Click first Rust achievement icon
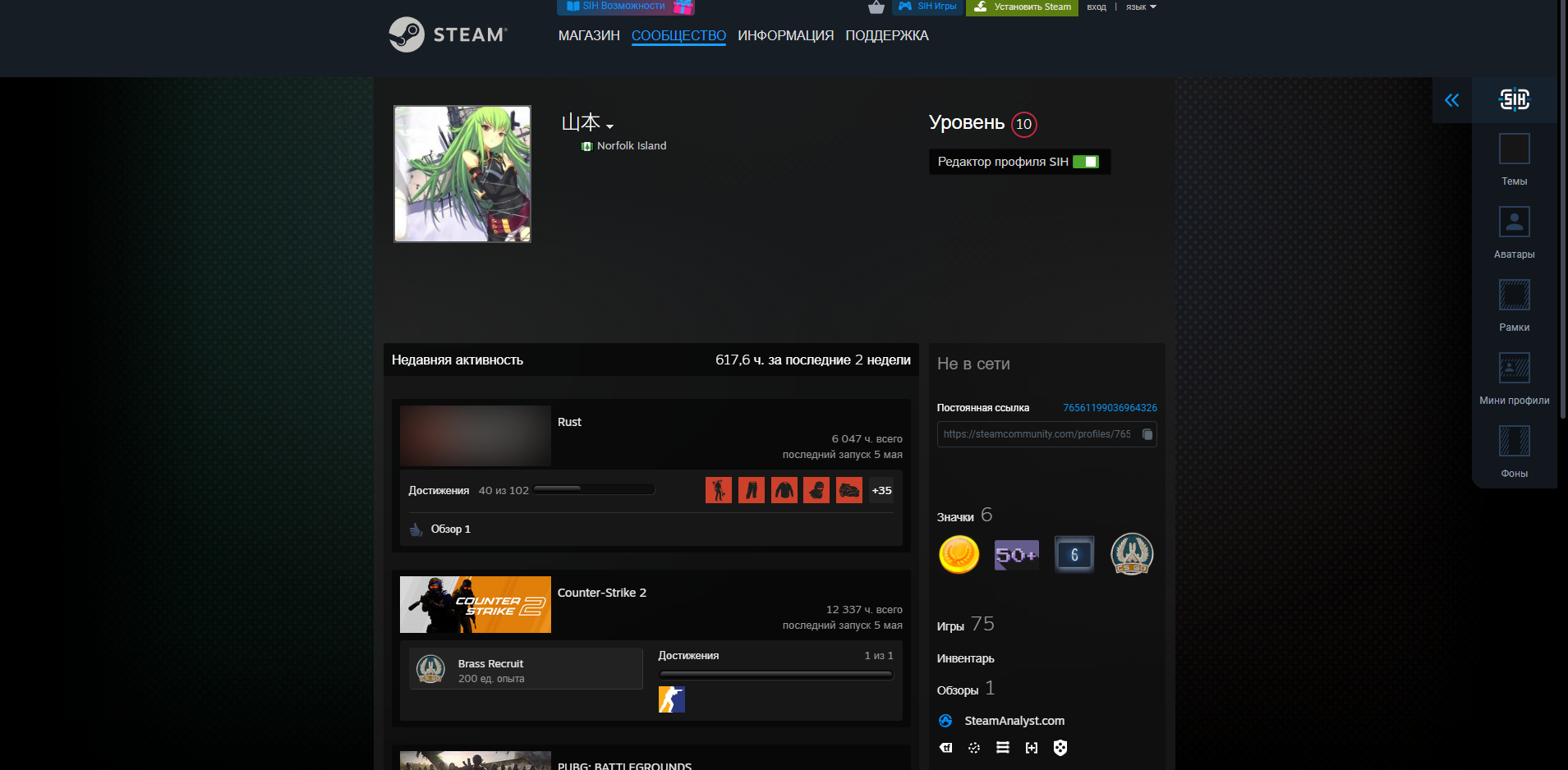Viewport: 1568px width, 770px height. click(719, 490)
